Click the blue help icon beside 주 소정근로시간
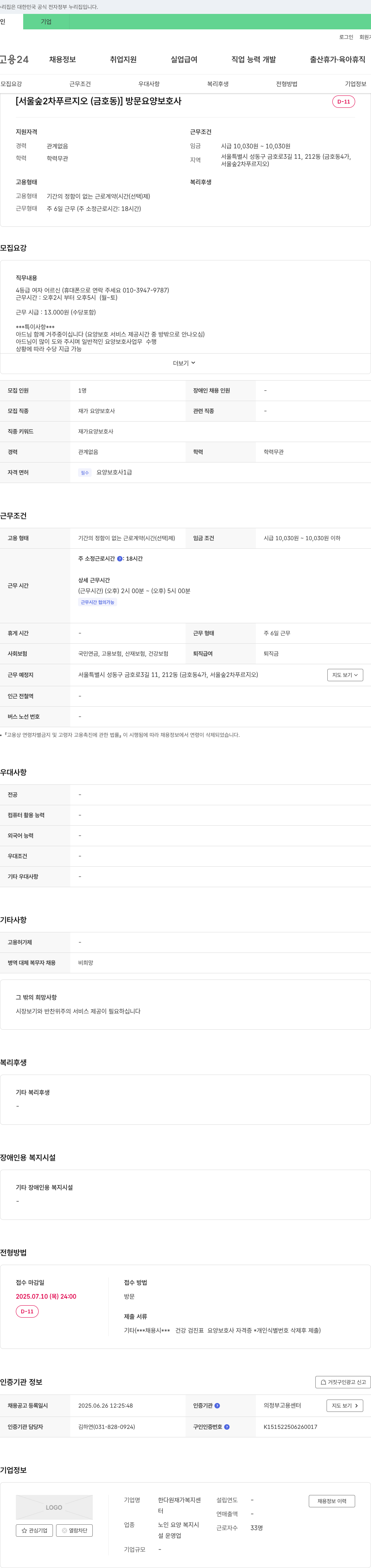The image size is (371, 1568). (x=120, y=558)
